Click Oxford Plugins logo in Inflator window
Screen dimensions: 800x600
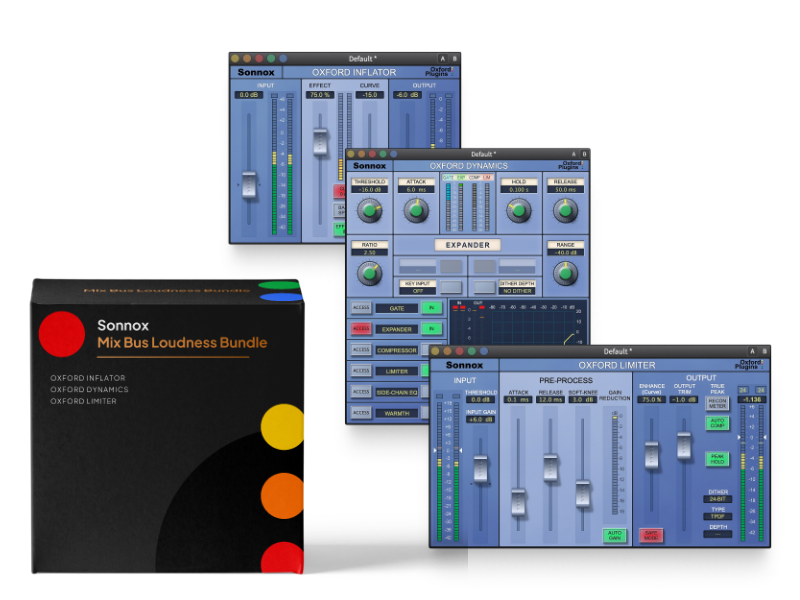click(440, 71)
